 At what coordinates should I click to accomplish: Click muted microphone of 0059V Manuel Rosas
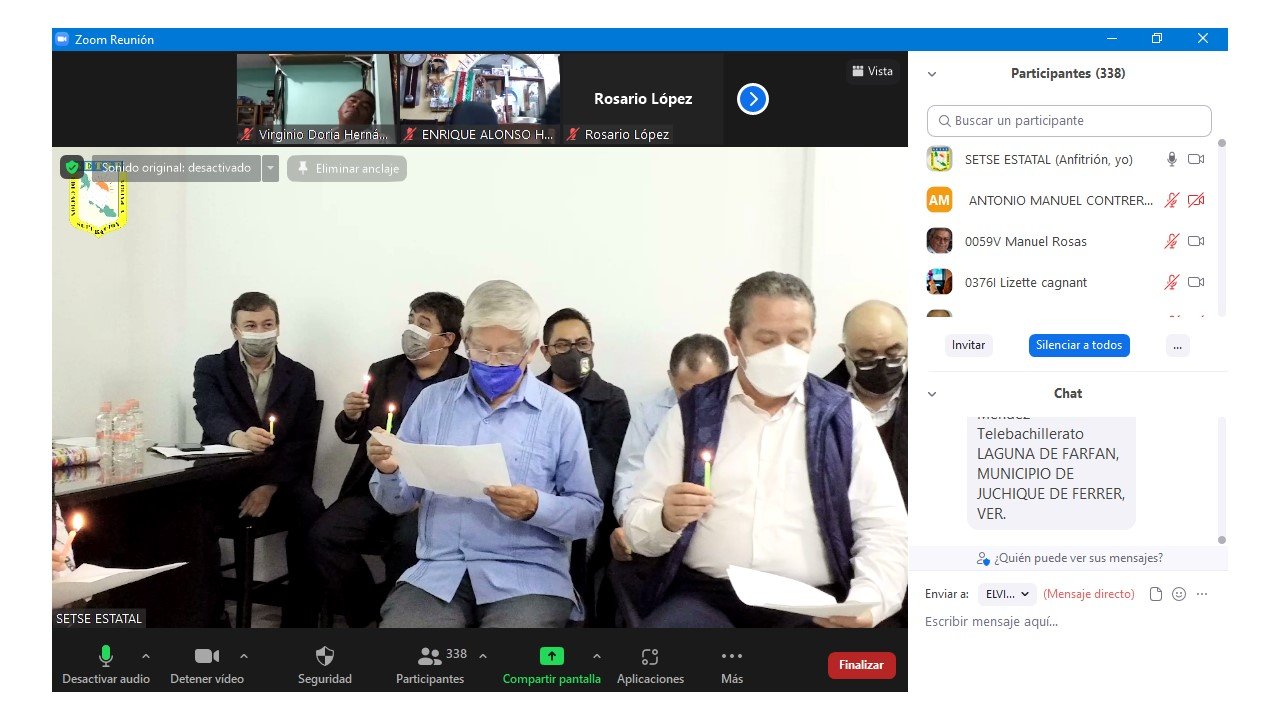[1172, 241]
